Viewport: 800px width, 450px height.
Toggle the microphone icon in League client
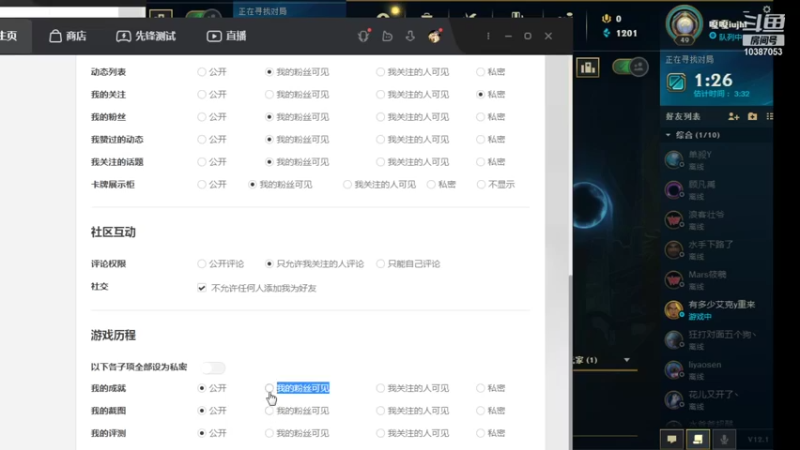[724, 439]
